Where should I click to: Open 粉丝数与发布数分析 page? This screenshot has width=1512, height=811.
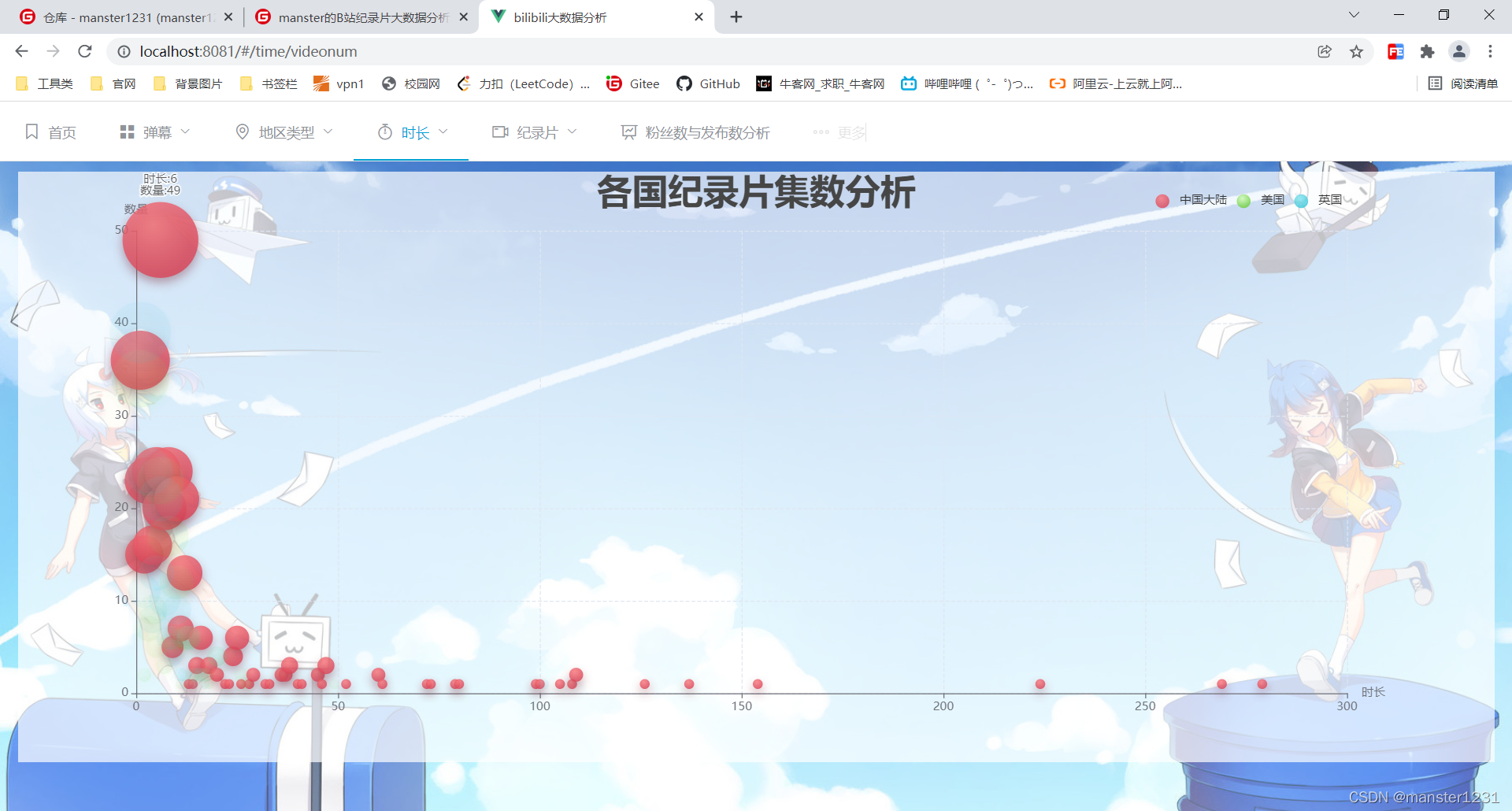point(695,132)
